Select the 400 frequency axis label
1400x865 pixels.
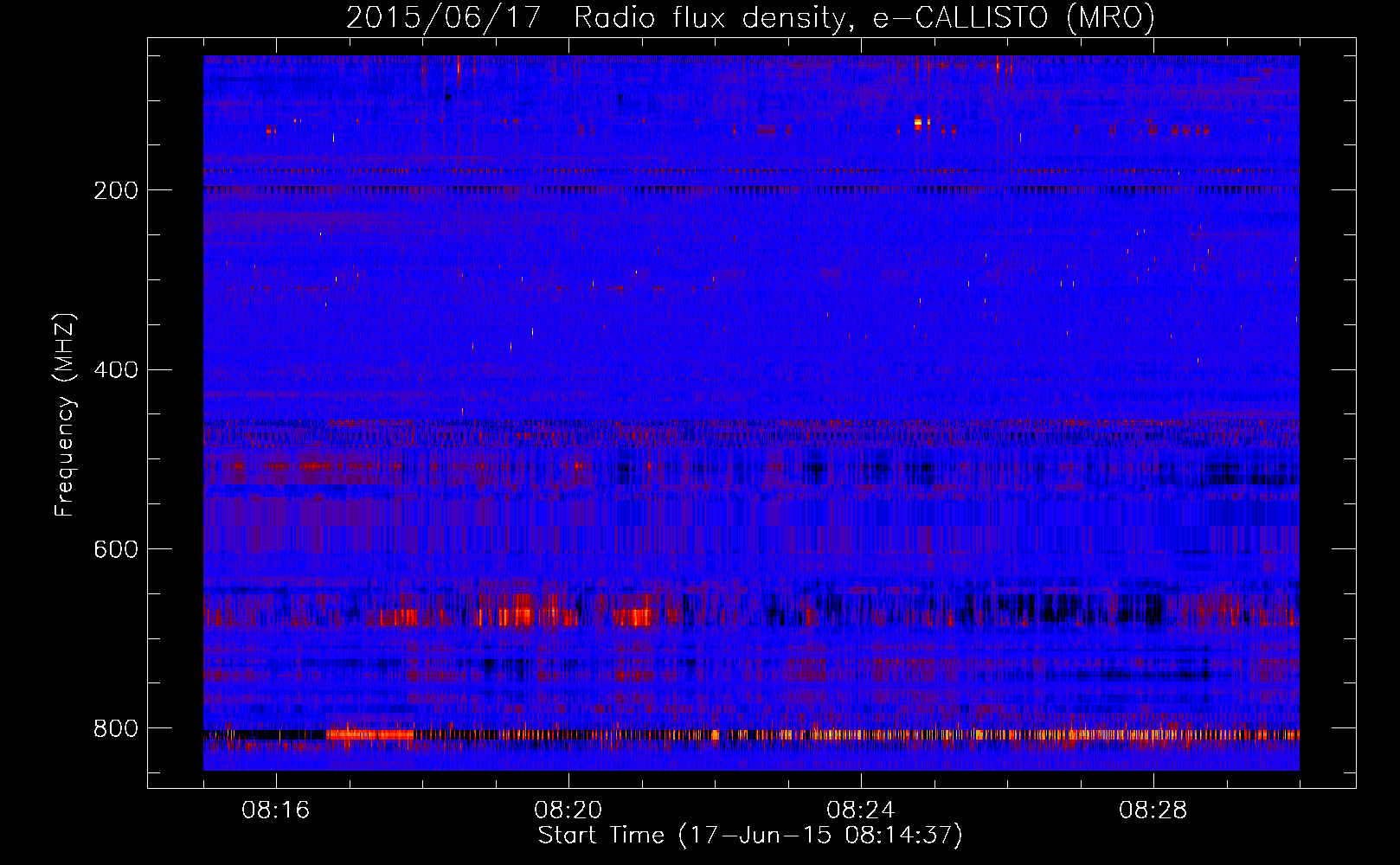pyautogui.click(x=115, y=371)
